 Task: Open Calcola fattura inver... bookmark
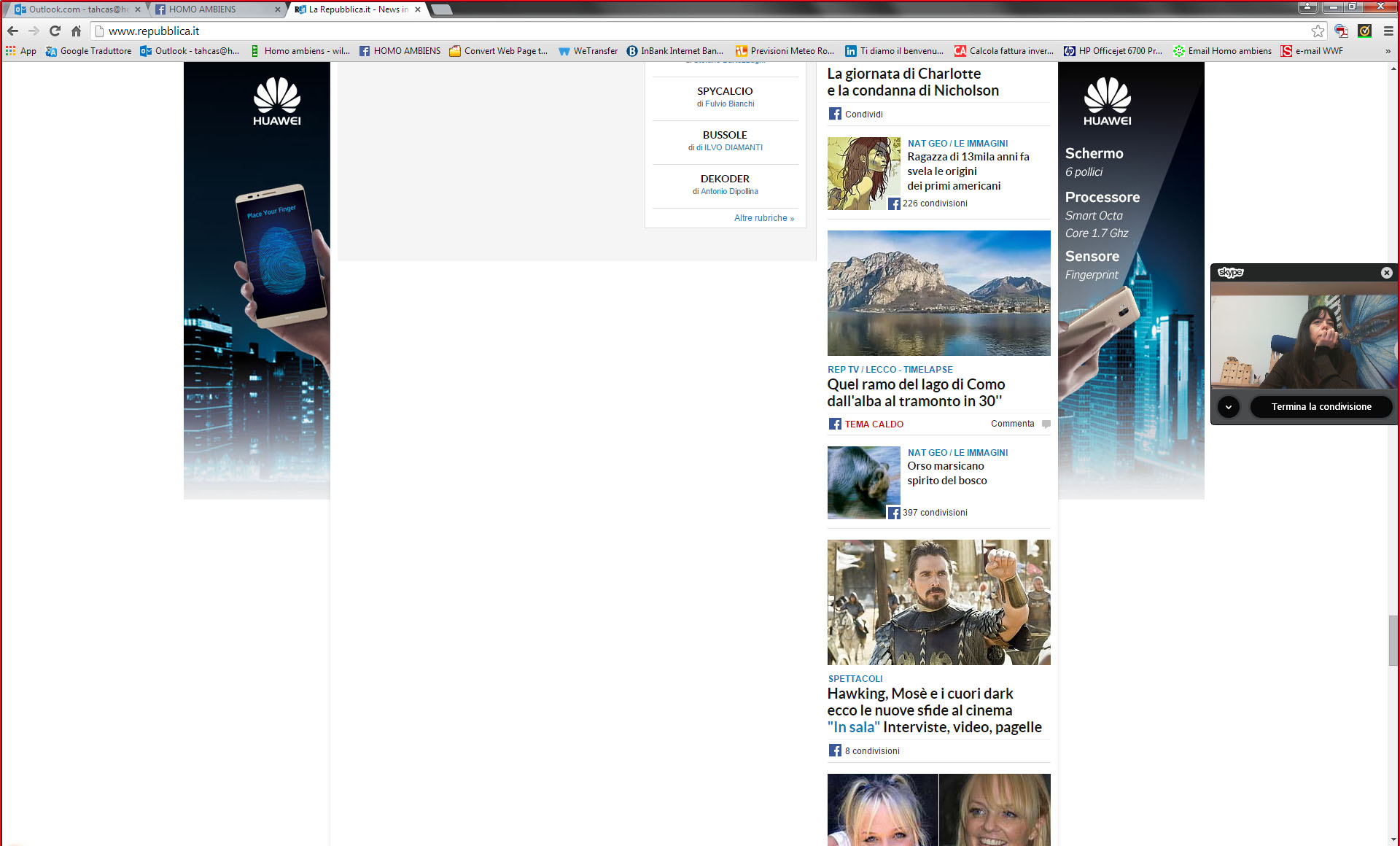coord(1004,51)
